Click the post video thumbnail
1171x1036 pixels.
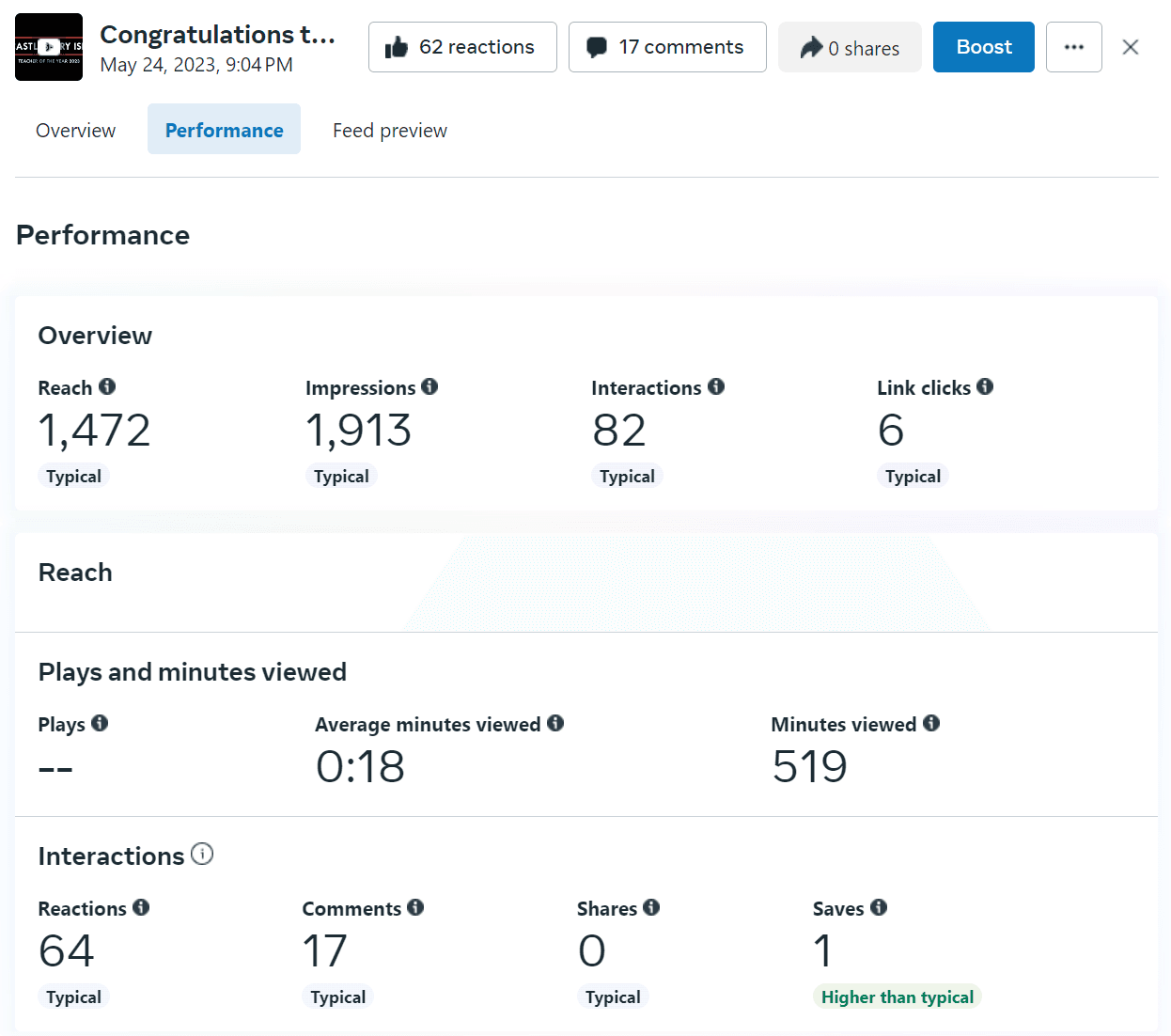49,47
